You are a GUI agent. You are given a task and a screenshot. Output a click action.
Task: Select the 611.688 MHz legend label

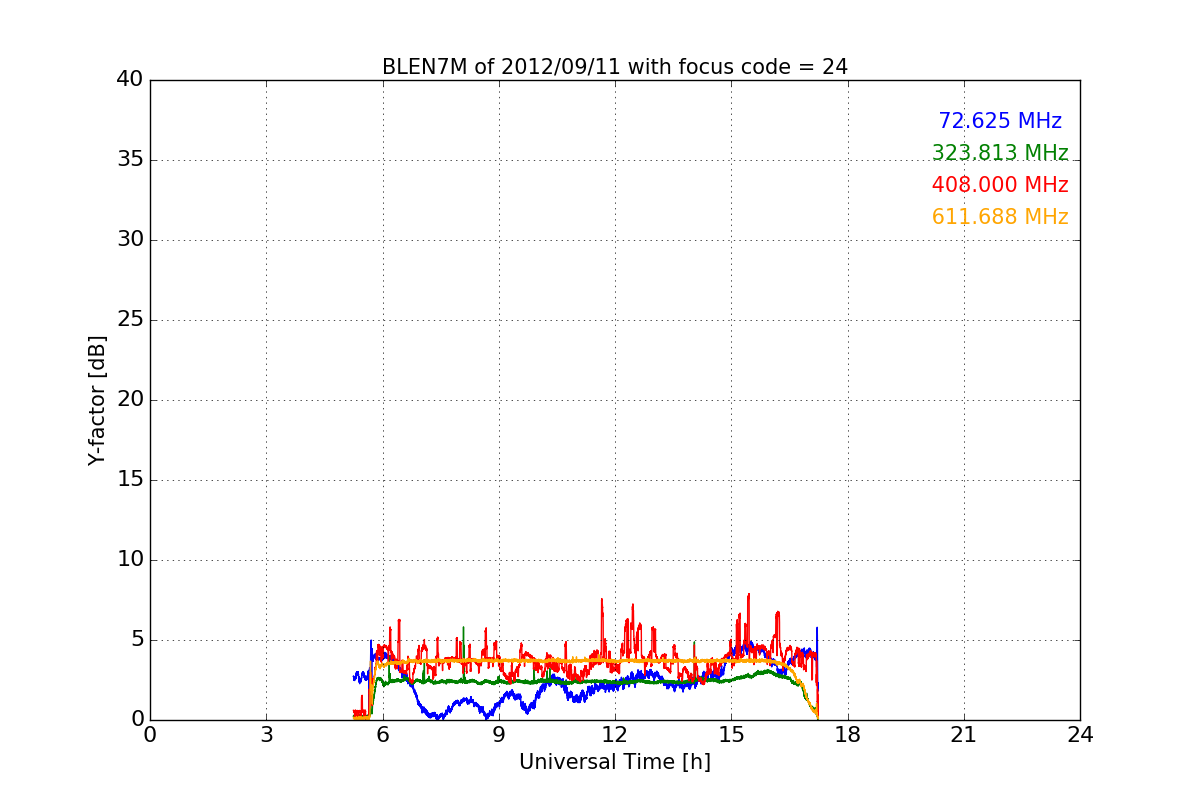click(x=1000, y=217)
